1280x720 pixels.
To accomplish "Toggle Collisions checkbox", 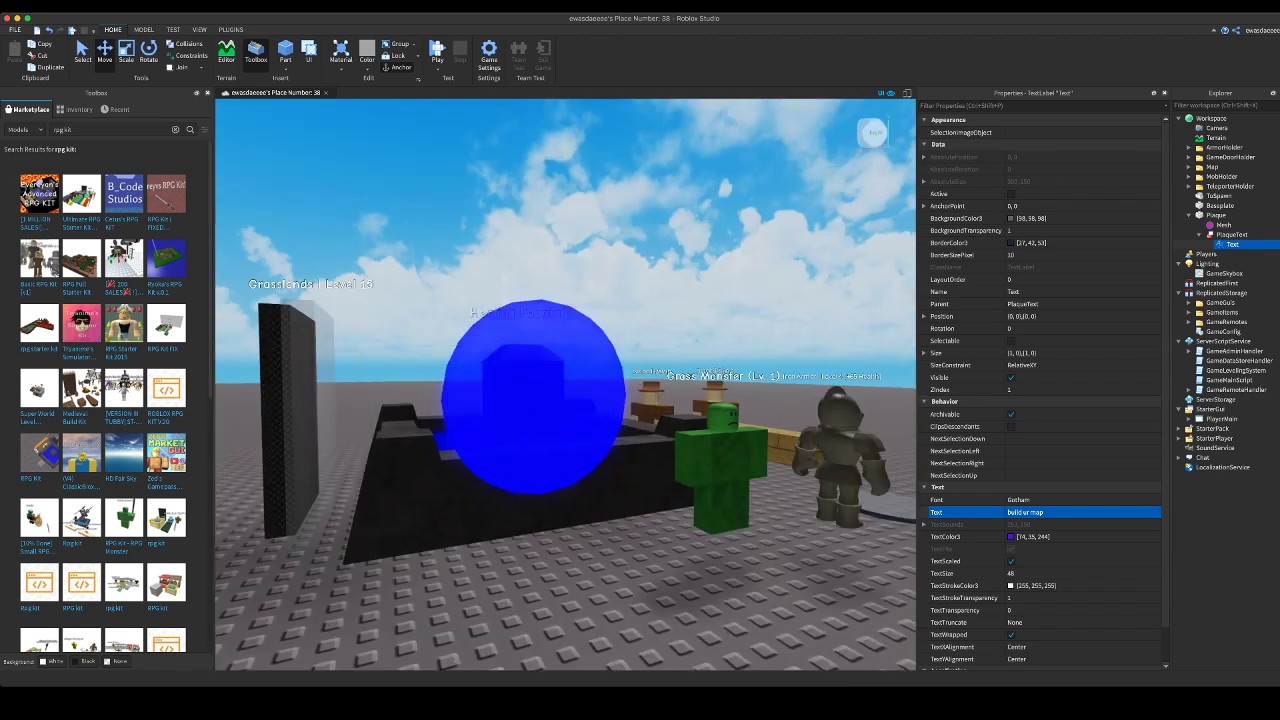I will (x=184, y=44).
